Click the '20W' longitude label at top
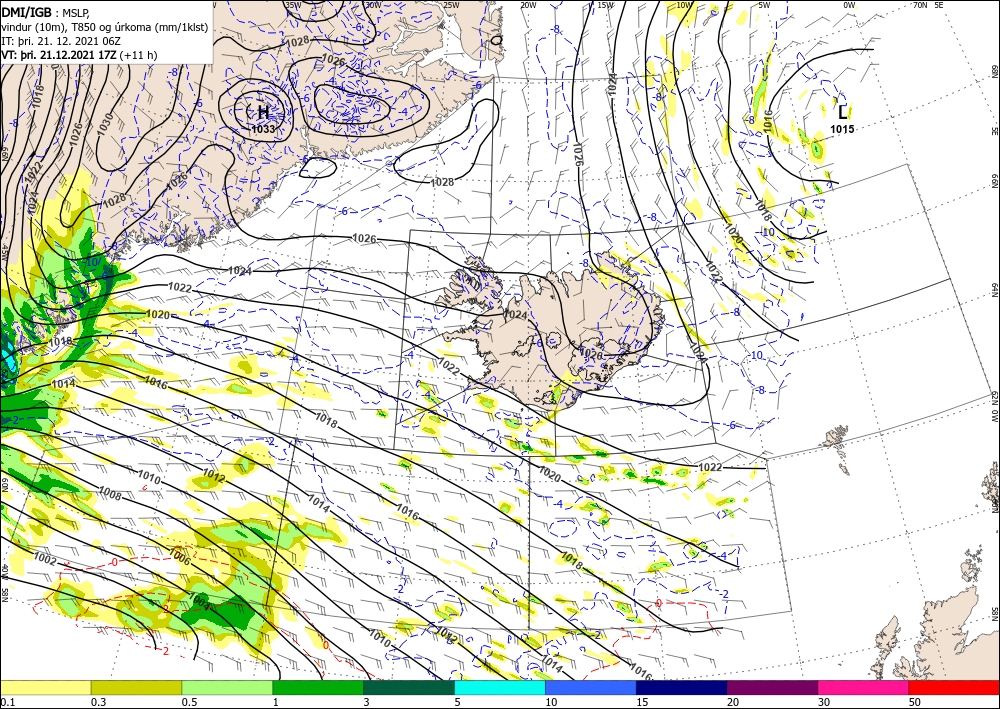The height and width of the screenshot is (709, 1000). (528, 5)
